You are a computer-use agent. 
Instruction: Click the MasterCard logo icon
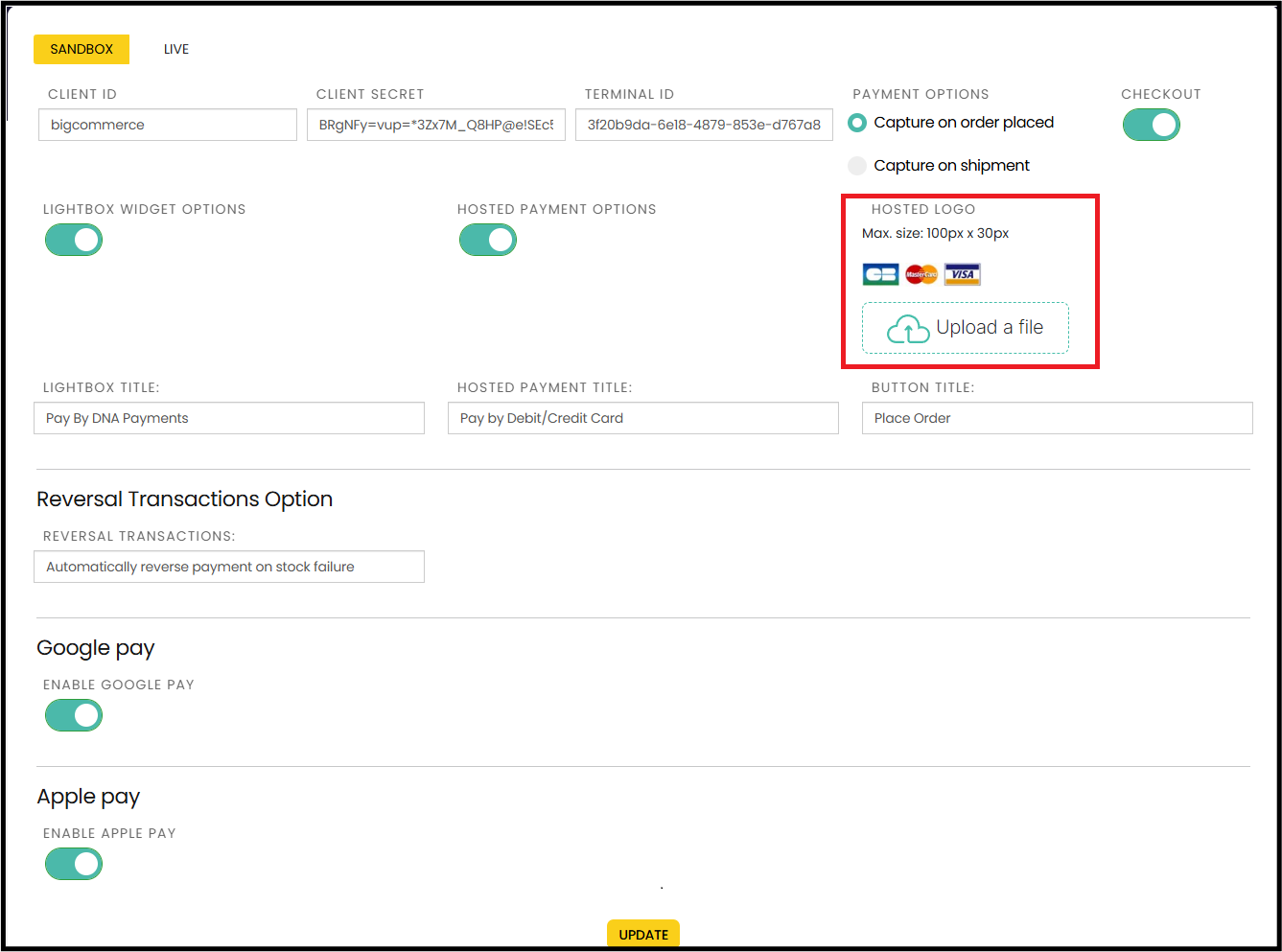coord(921,275)
